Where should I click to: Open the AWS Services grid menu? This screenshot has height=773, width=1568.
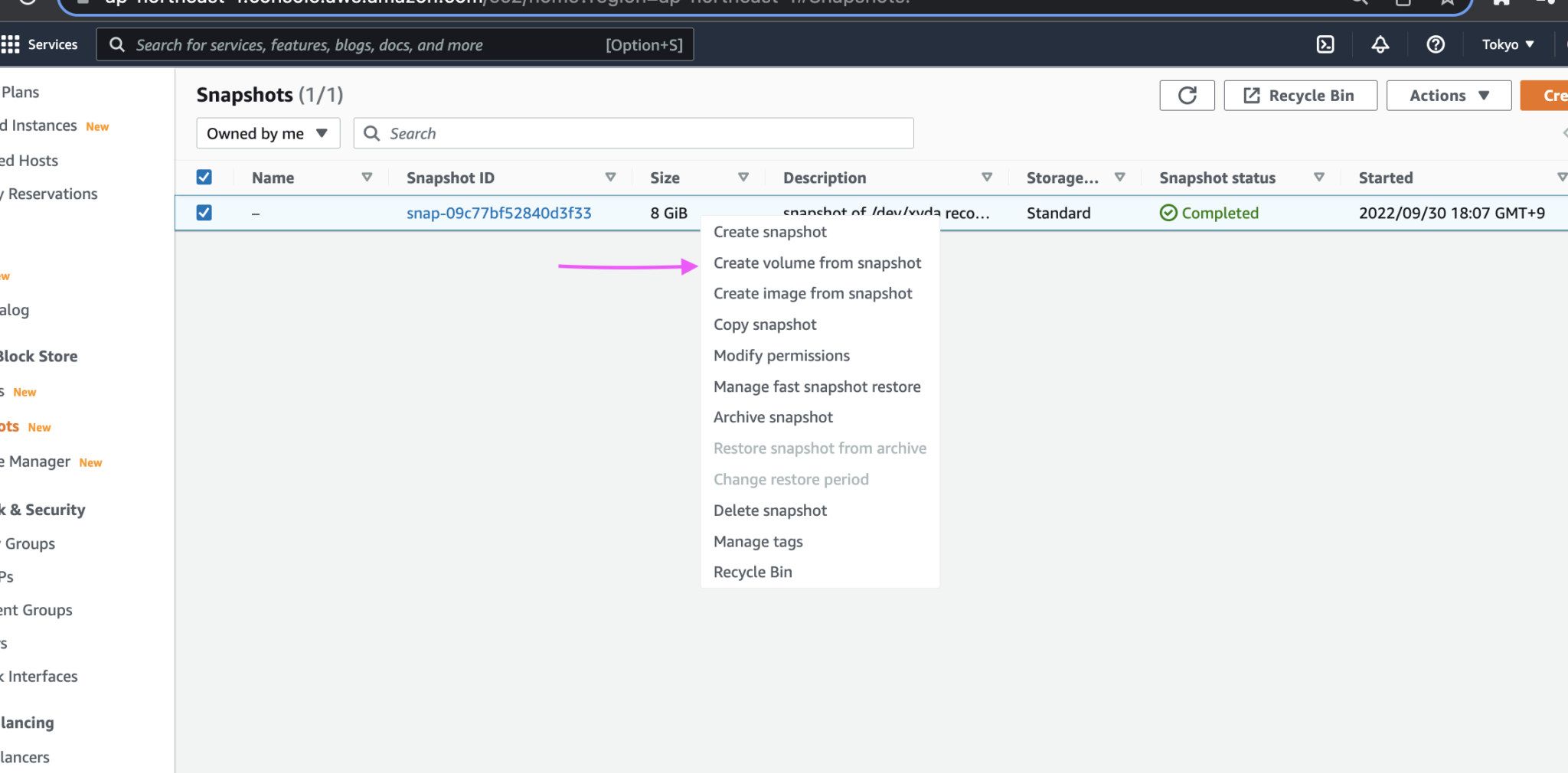(11, 44)
